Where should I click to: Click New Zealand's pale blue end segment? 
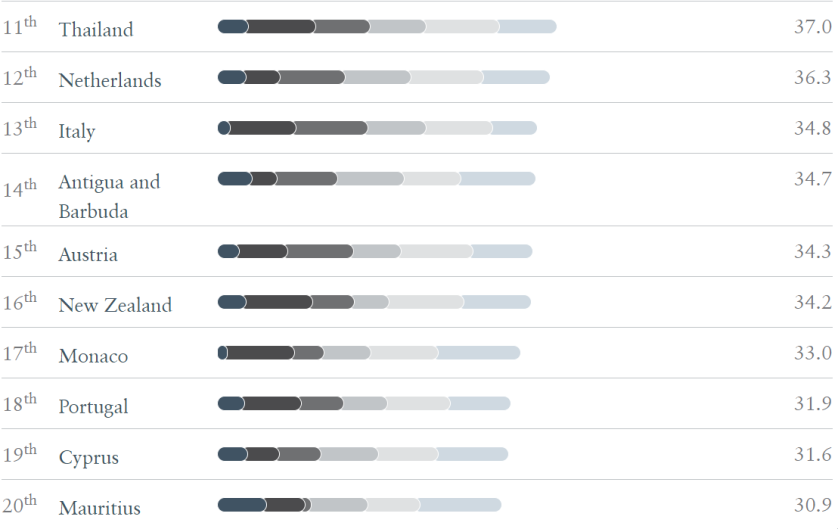[x=496, y=302]
